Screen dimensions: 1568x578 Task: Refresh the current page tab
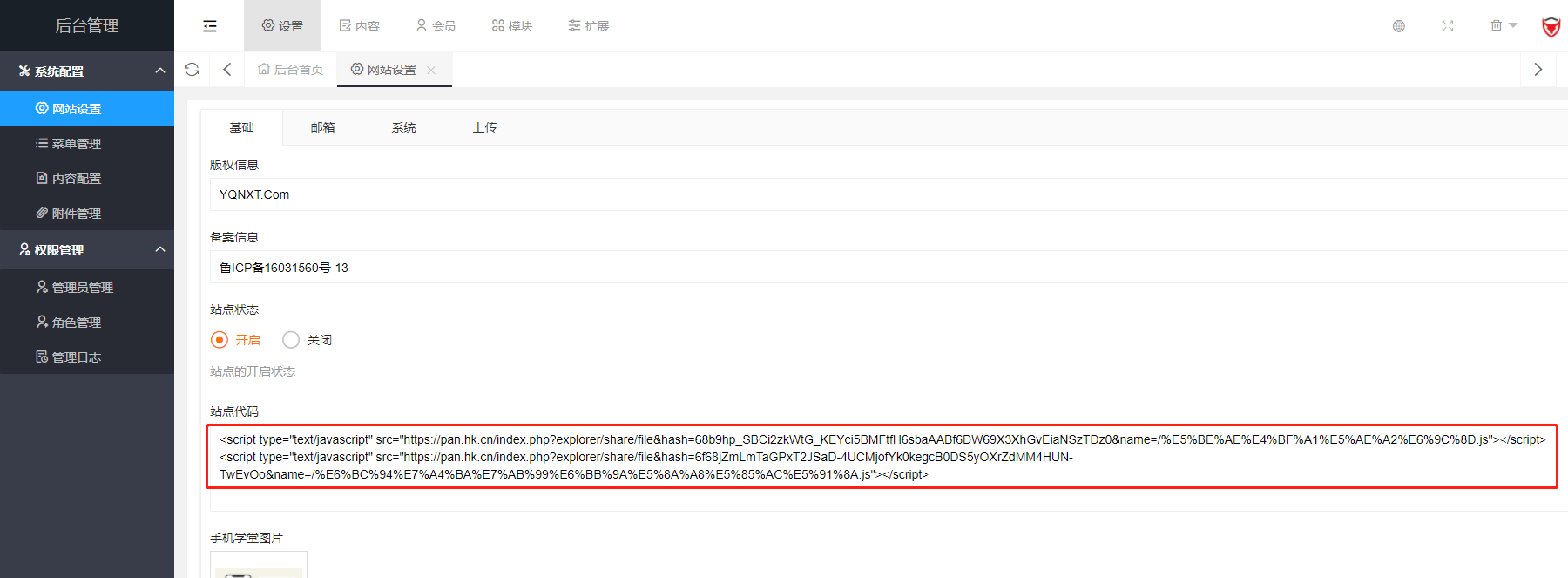click(193, 70)
